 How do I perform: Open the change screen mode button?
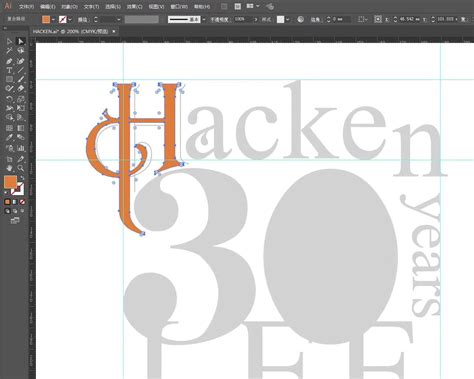pos(15,221)
